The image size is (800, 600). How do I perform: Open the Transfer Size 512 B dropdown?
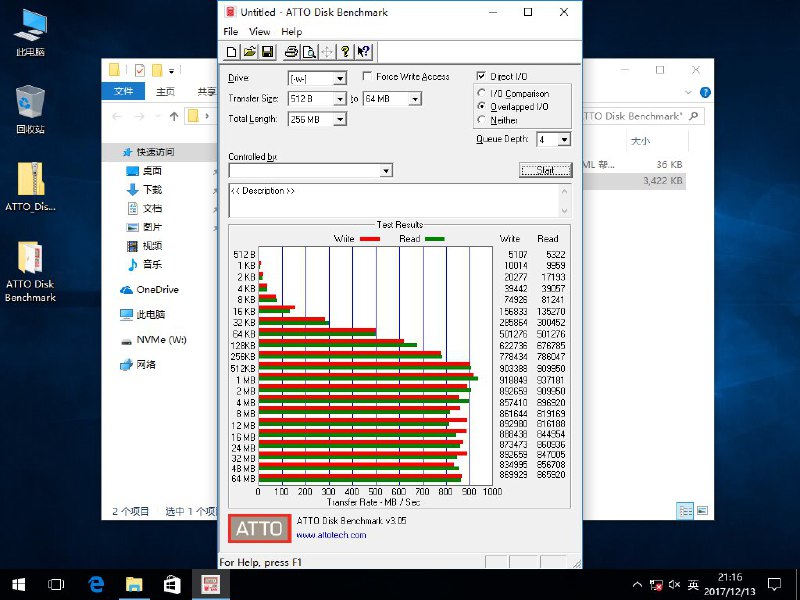pyautogui.click(x=340, y=99)
